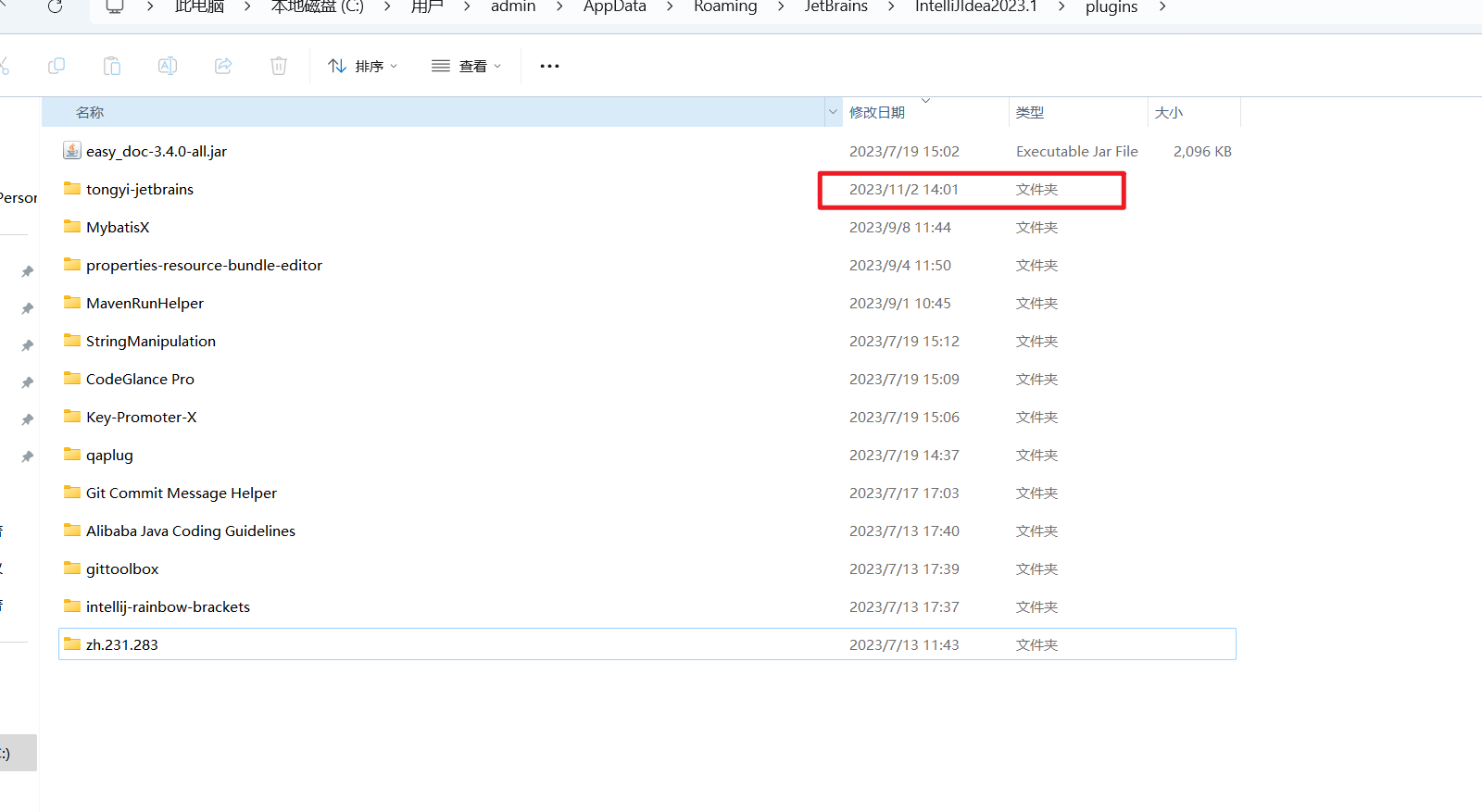The image size is (1482, 812).
Task: Click Alibaba Java Coding Guidelines name
Action: 191,531
